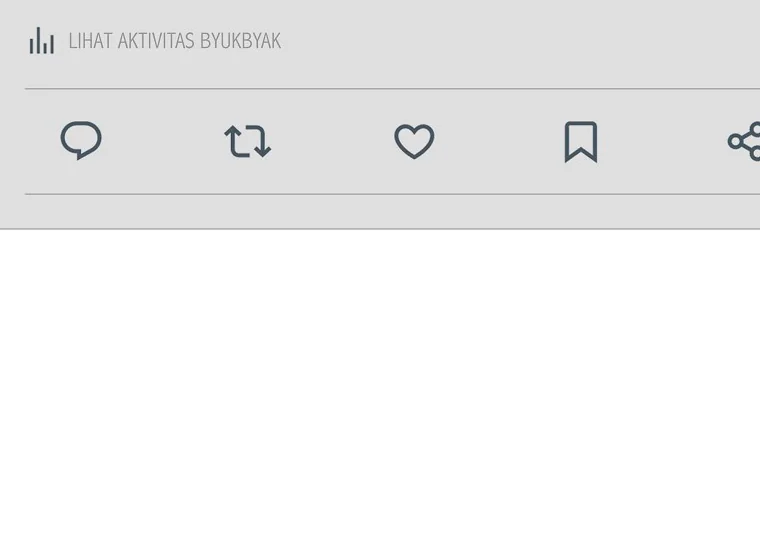Mark as favorite with the heart button
Image resolution: width=760 pixels, height=550 pixels.
coord(414,141)
